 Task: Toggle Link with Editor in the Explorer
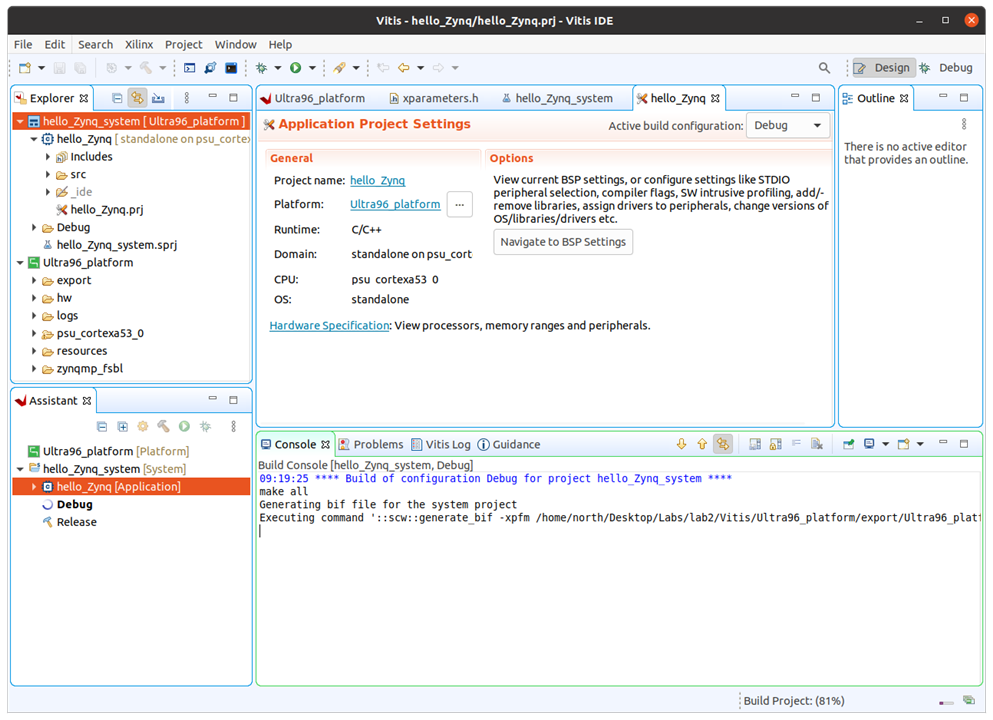137,97
